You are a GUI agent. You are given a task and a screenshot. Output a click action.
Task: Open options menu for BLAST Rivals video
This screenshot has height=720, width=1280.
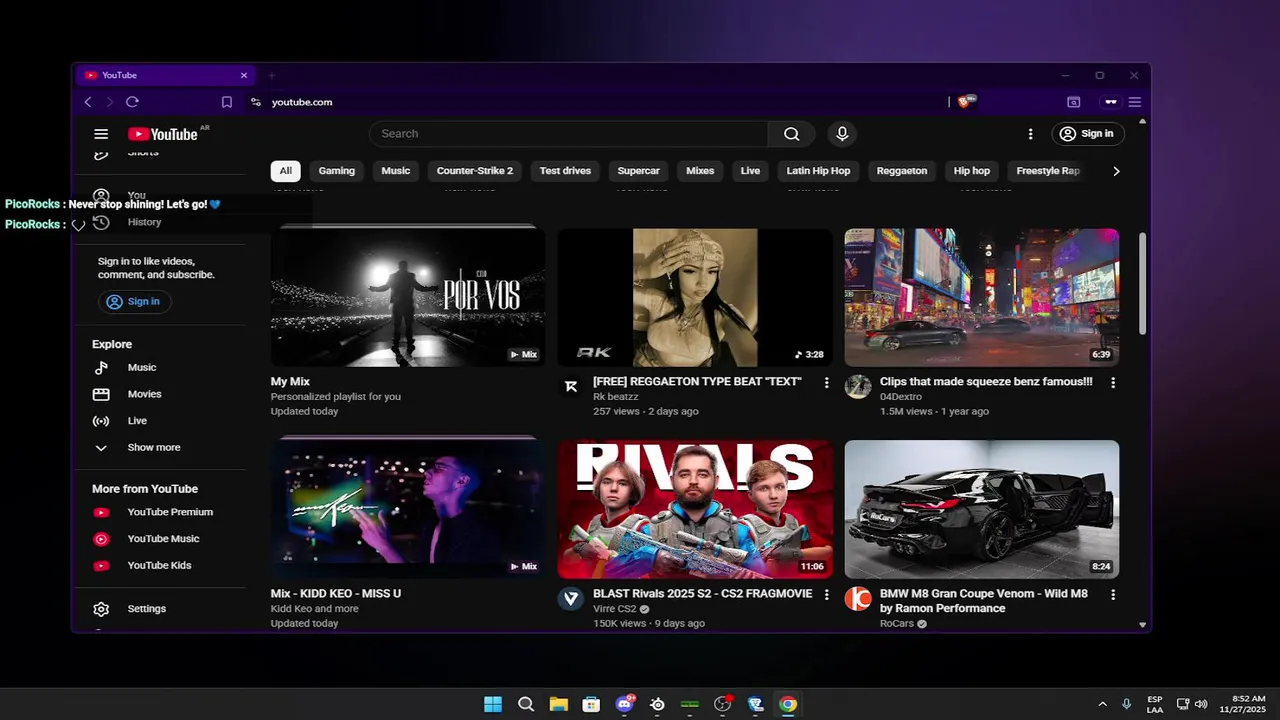826,595
